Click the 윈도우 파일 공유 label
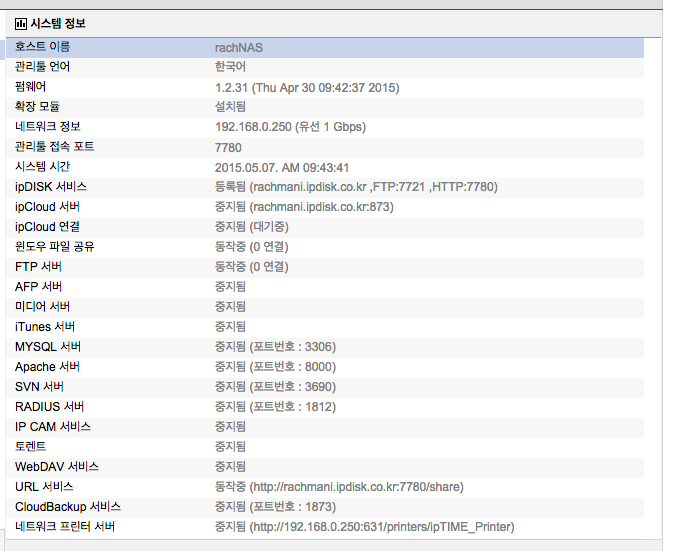Screen dimensions: 675x551 [x=55, y=247]
